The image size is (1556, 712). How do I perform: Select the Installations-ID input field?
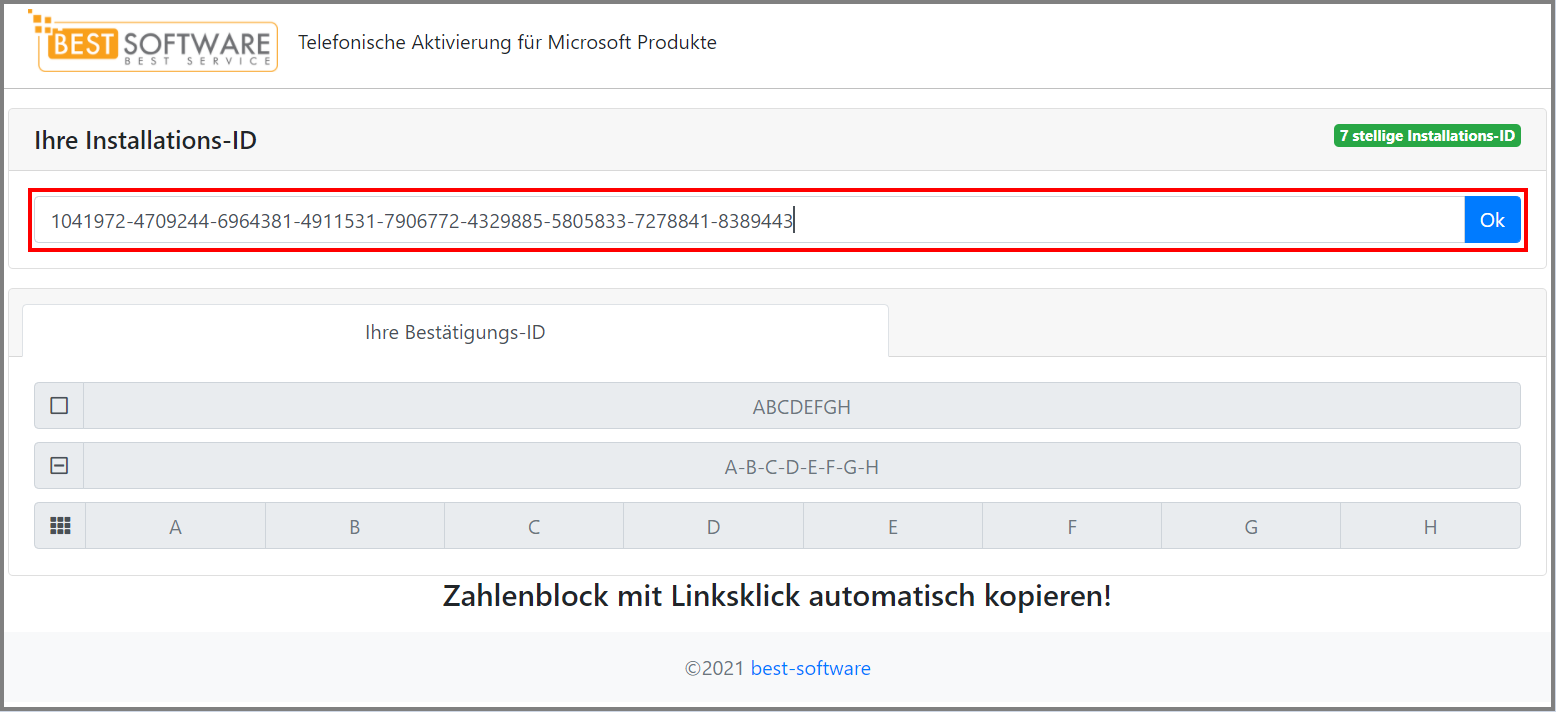(745, 219)
